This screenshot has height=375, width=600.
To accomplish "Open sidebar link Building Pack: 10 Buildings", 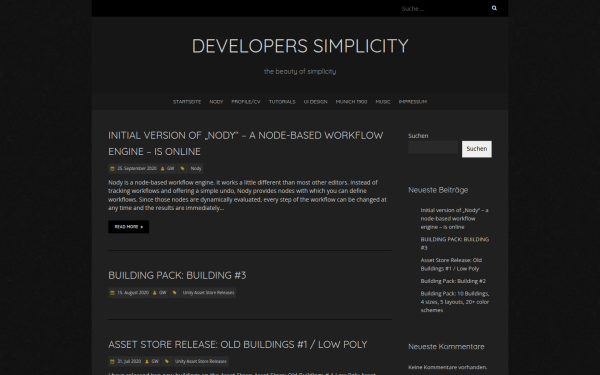I will (x=455, y=302).
